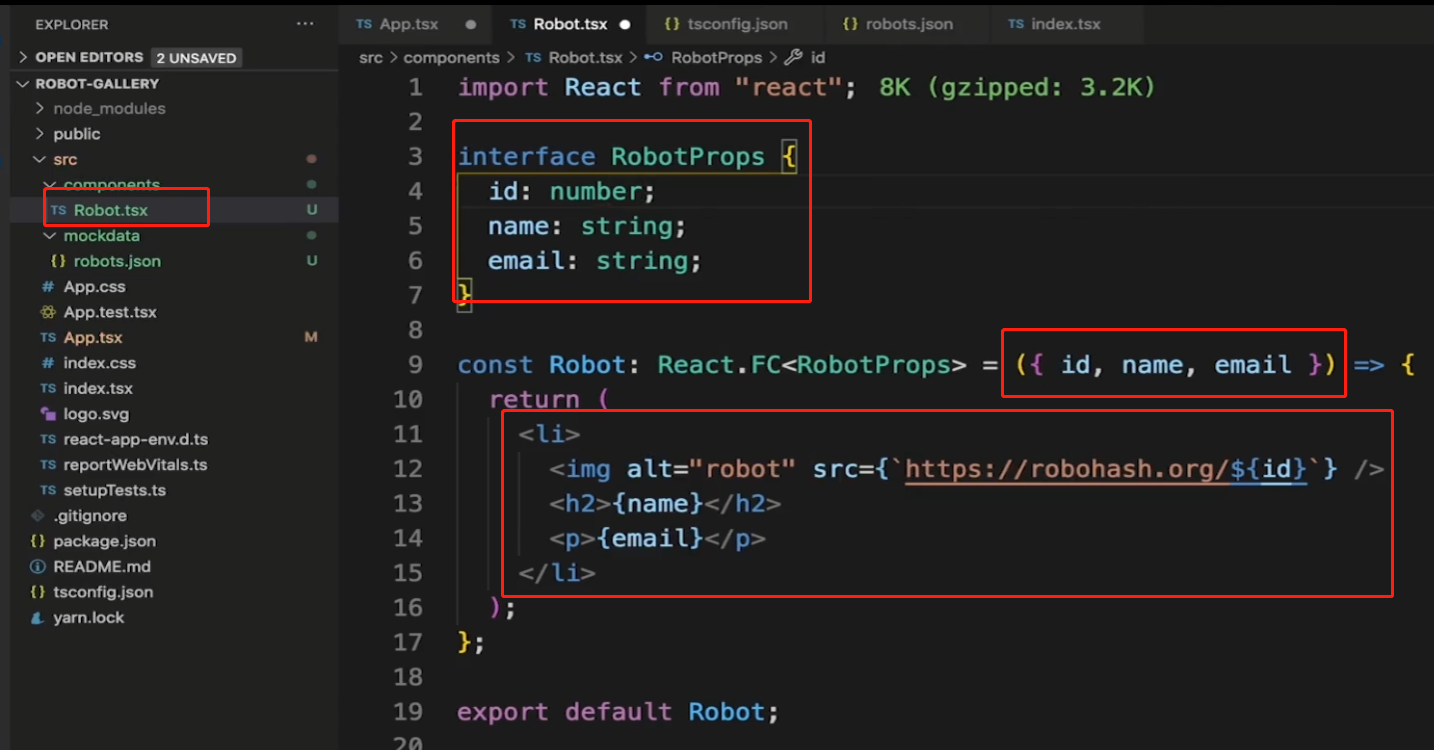Viewport: 1434px width, 750px height.
Task: Open react-app-env.d.ts file
Action: coord(136,439)
